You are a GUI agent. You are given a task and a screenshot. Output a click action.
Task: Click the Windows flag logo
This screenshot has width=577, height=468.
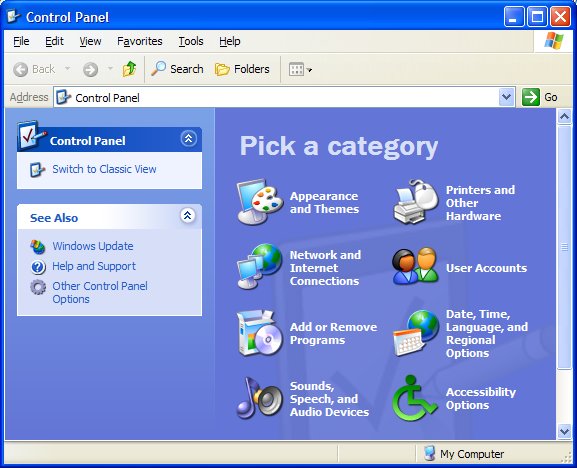click(554, 40)
